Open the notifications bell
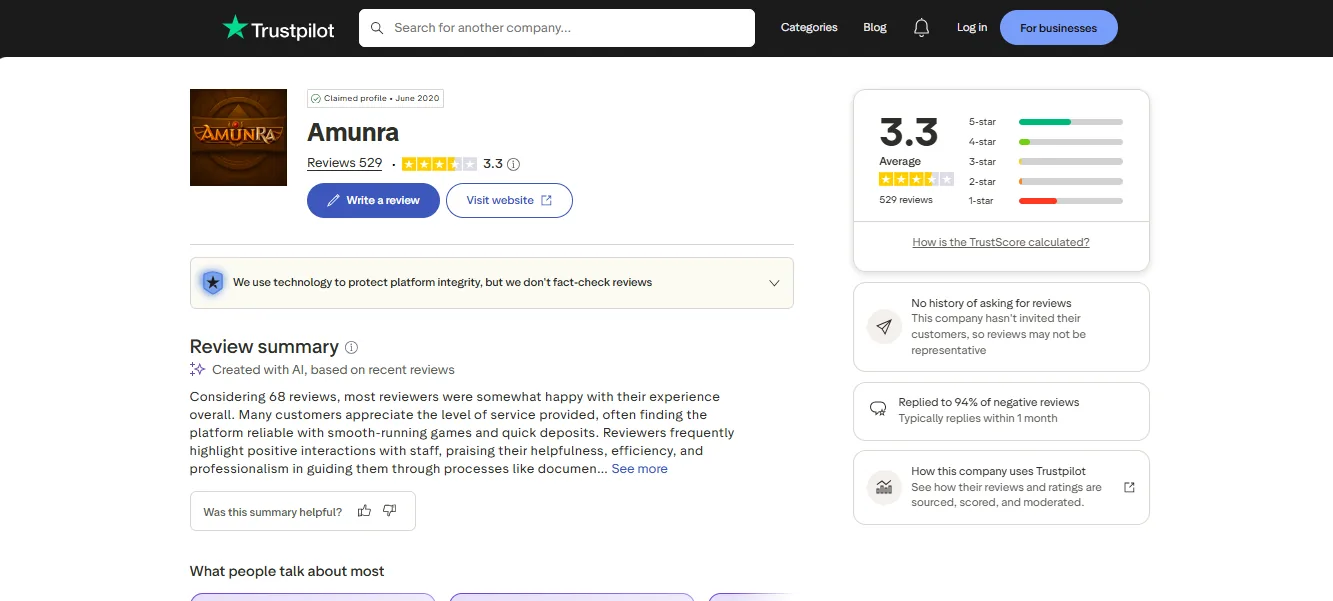This screenshot has width=1333, height=601. [922, 28]
